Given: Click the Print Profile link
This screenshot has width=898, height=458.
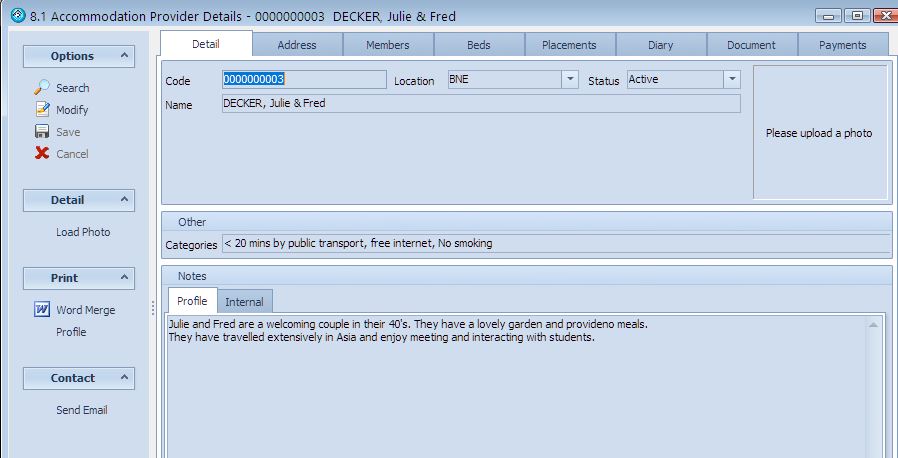Looking at the screenshot, I should (x=71, y=332).
